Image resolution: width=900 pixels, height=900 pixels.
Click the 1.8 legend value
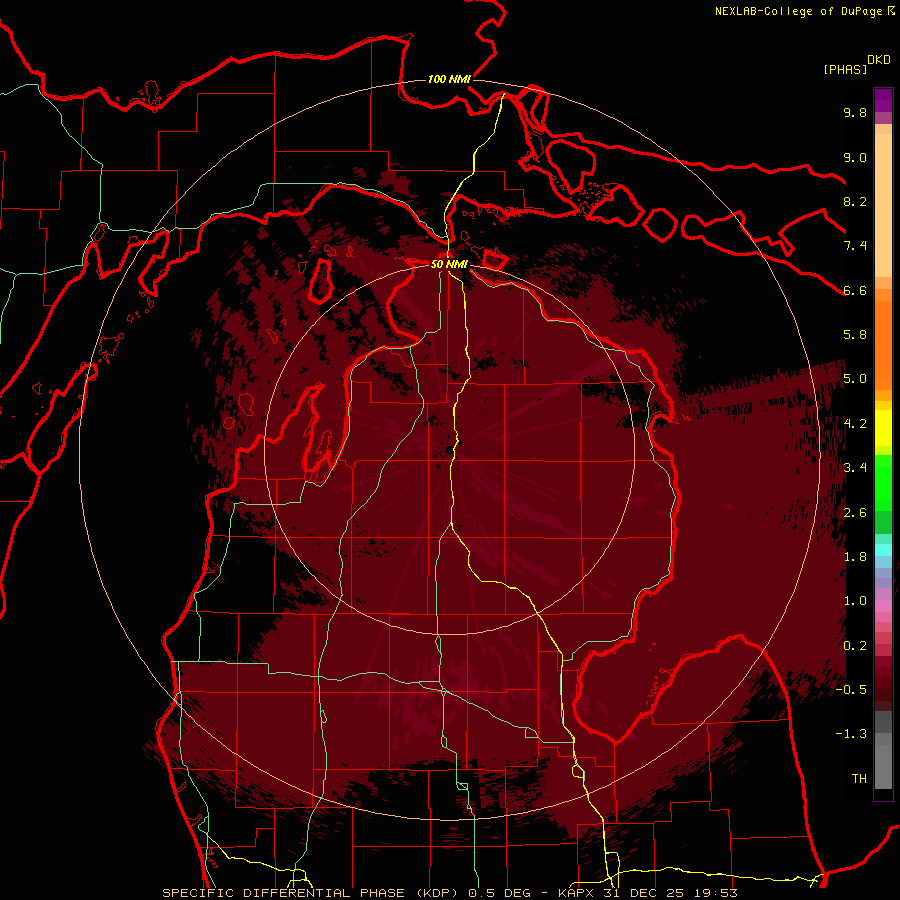pyautogui.click(x=855, y=557)
